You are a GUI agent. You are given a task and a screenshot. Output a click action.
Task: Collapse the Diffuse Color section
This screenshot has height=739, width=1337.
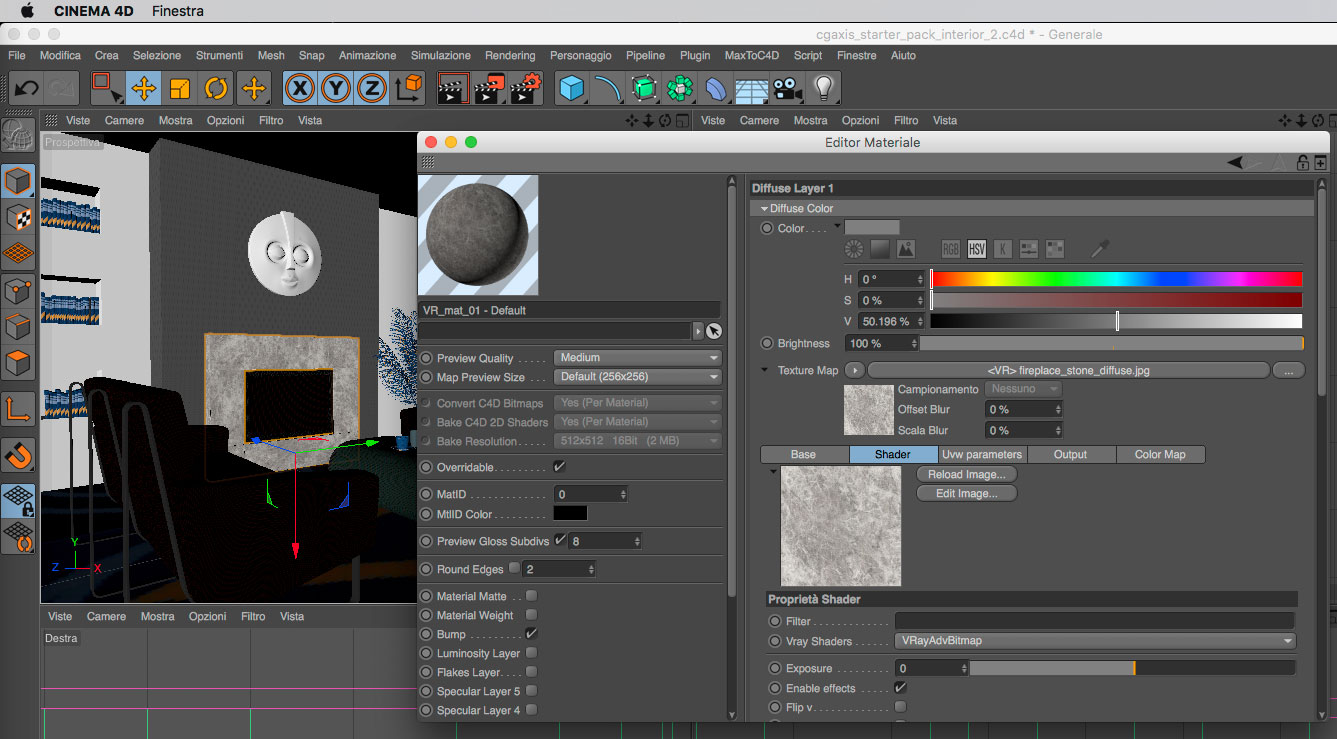(x=765, y=209)
